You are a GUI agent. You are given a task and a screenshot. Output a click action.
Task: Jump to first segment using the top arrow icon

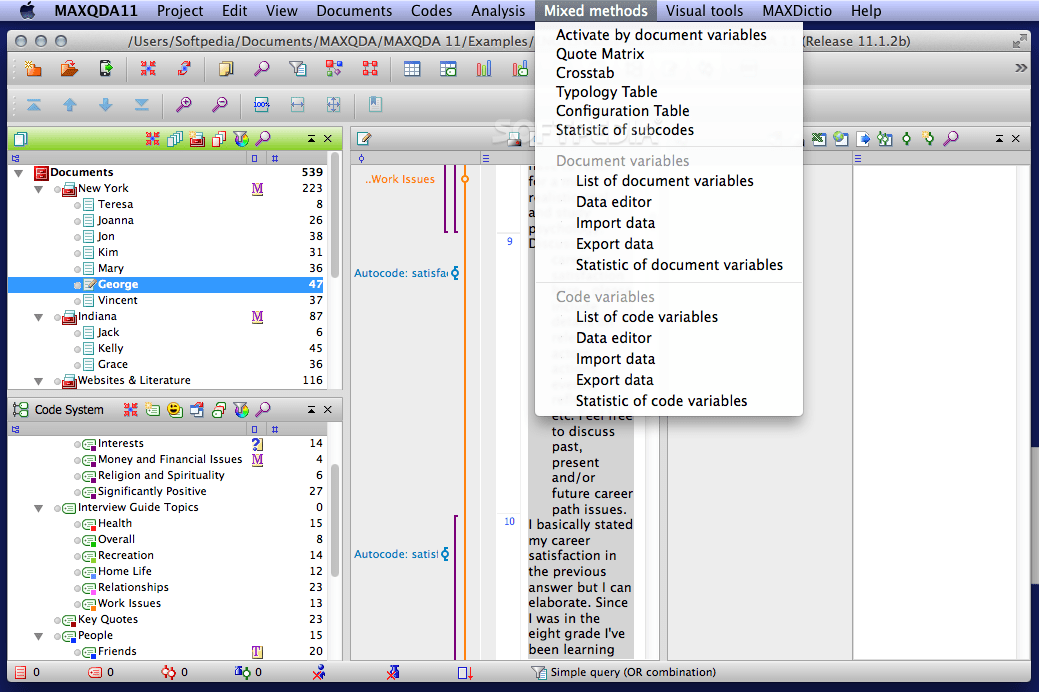point(34,104)
